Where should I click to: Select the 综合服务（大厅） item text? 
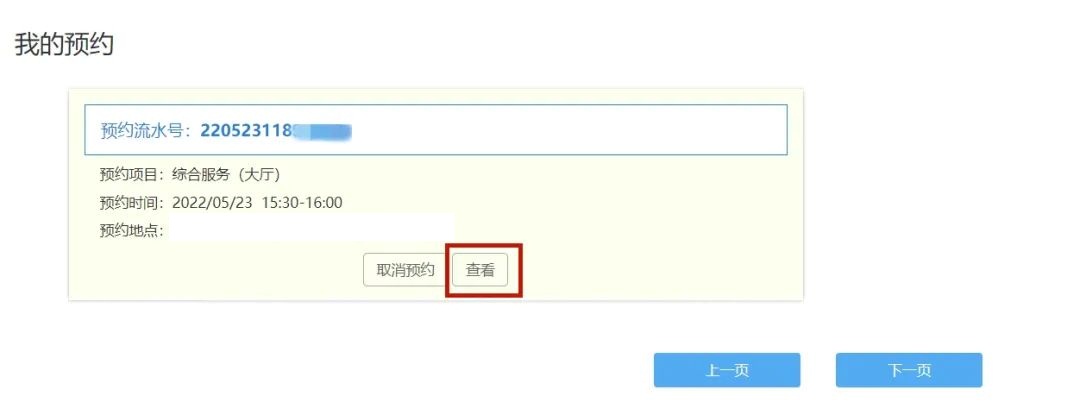(226, 175)
